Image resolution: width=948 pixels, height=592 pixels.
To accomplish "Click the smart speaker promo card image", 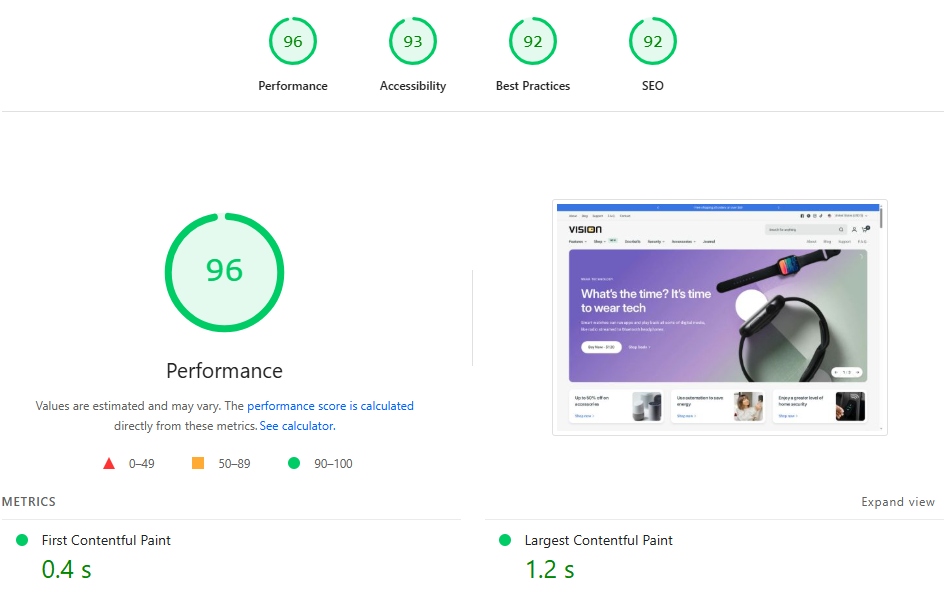I will [x=646, y=406].
